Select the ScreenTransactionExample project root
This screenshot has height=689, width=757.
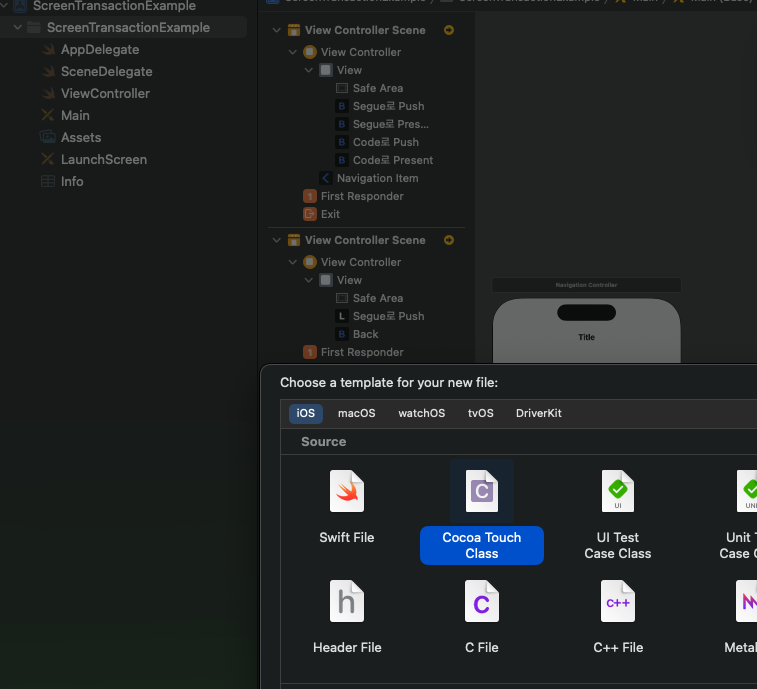click(x=114, y=6)
